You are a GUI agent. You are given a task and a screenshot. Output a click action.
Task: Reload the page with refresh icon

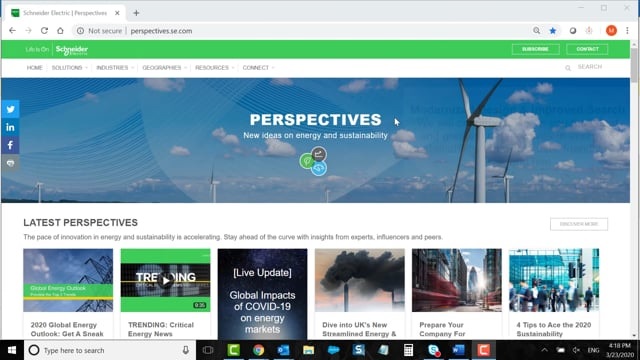pos(44,31)
